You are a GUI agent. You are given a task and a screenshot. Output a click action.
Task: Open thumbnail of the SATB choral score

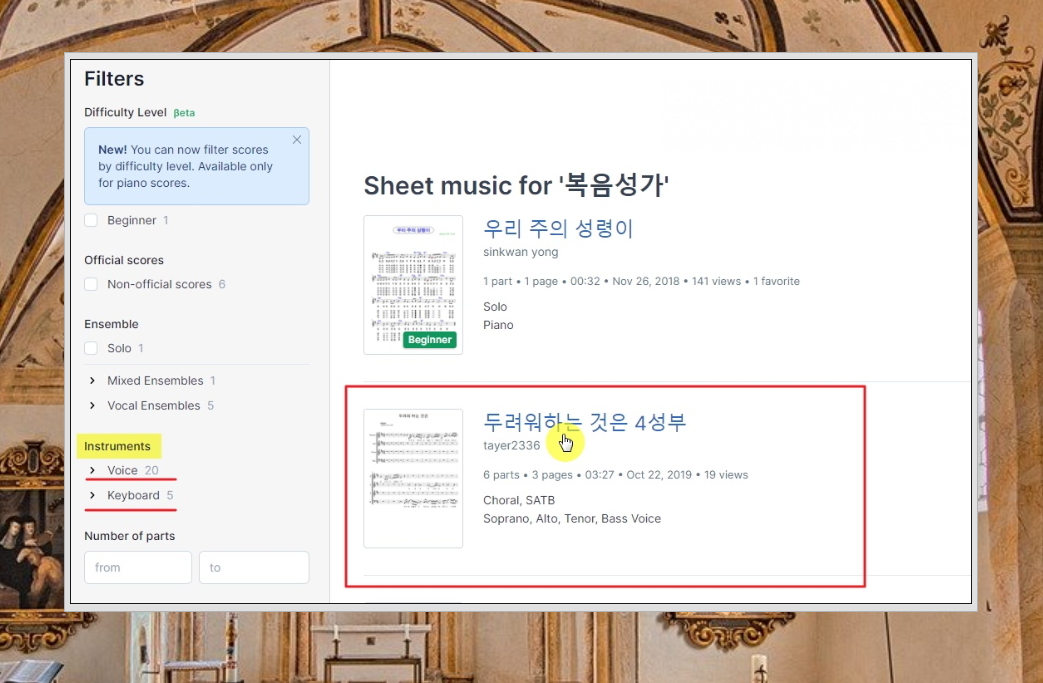tap(413, 478)
